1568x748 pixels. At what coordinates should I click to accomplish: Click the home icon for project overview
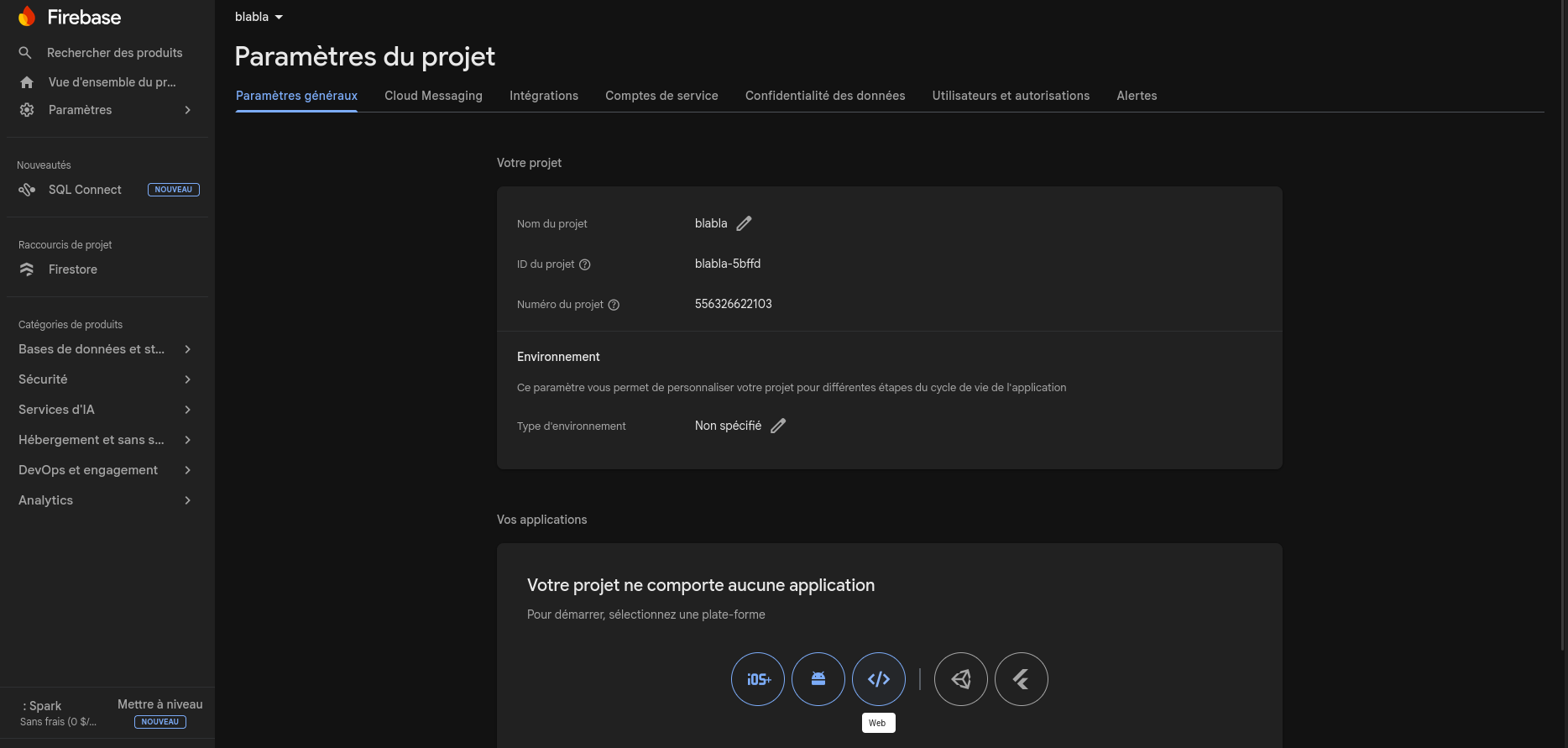pos(27,82)
